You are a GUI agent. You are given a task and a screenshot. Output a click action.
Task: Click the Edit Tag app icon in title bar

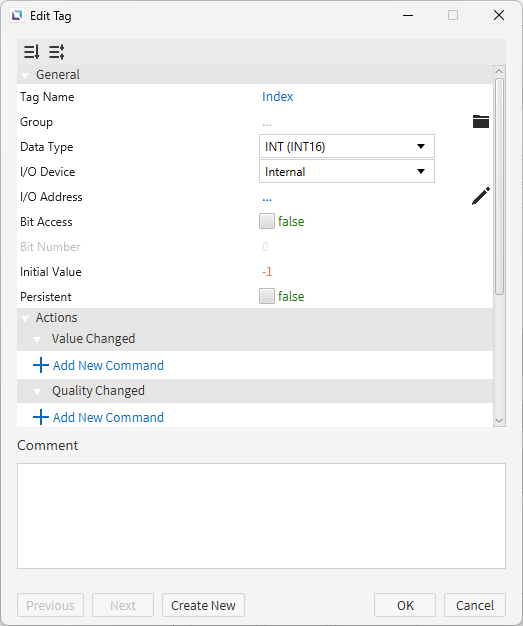pyautogui.click(x=17, y=16)
